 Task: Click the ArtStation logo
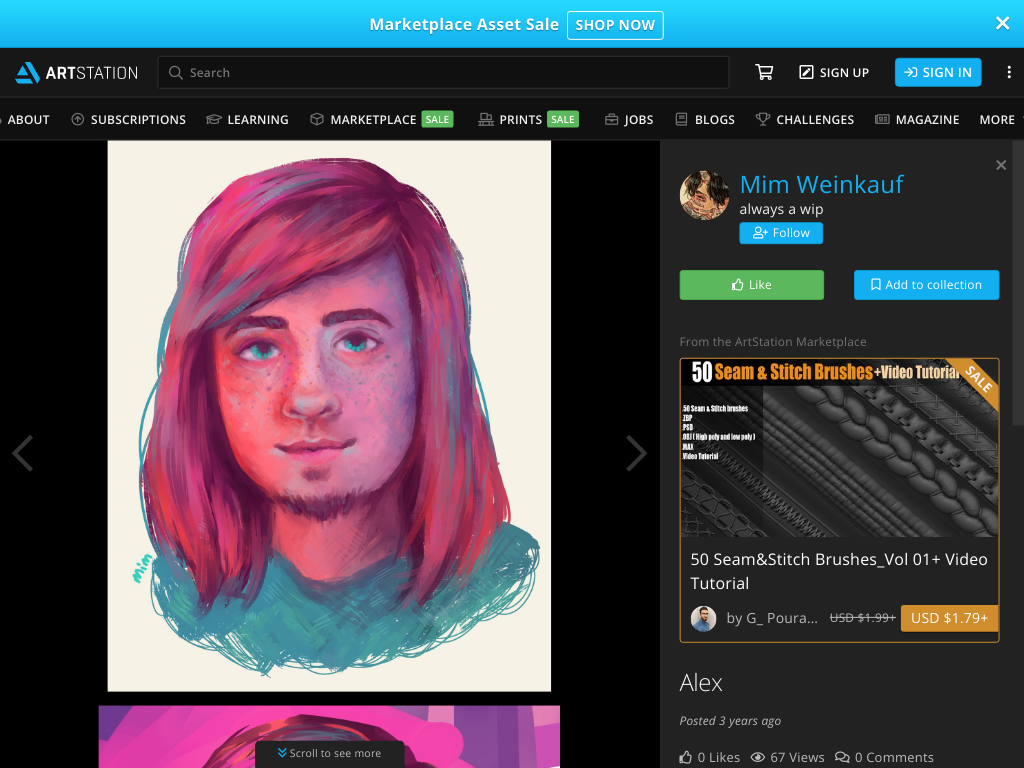pos(76,72)
